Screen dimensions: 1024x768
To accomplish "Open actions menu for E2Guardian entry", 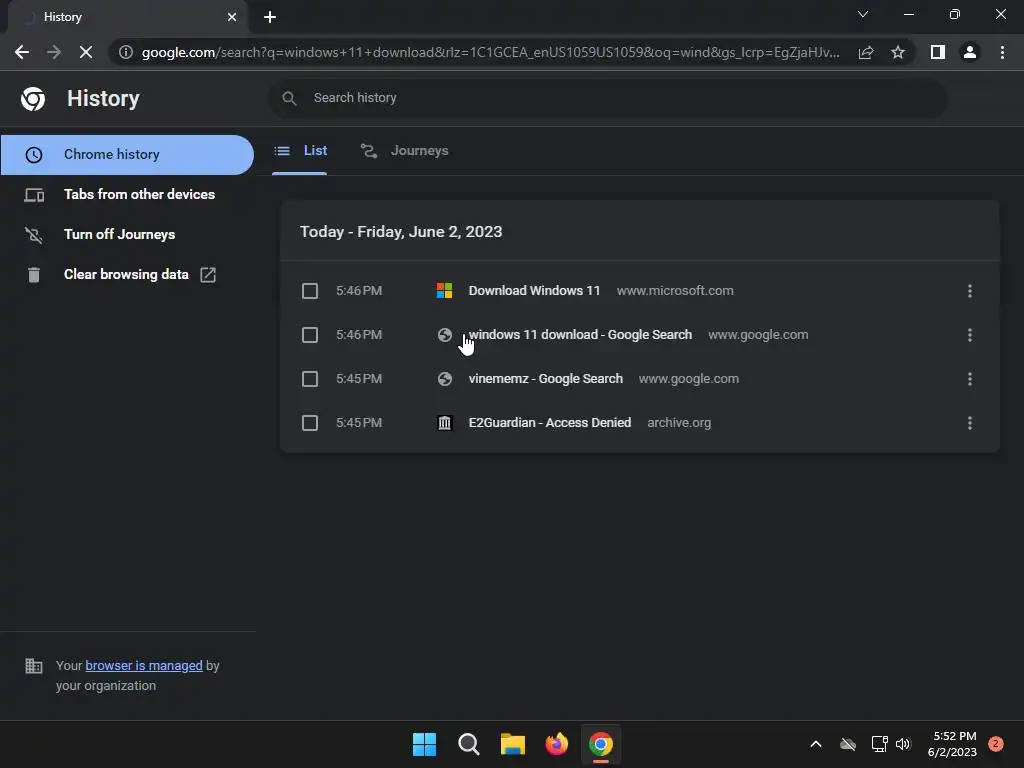I will point(970,423).
